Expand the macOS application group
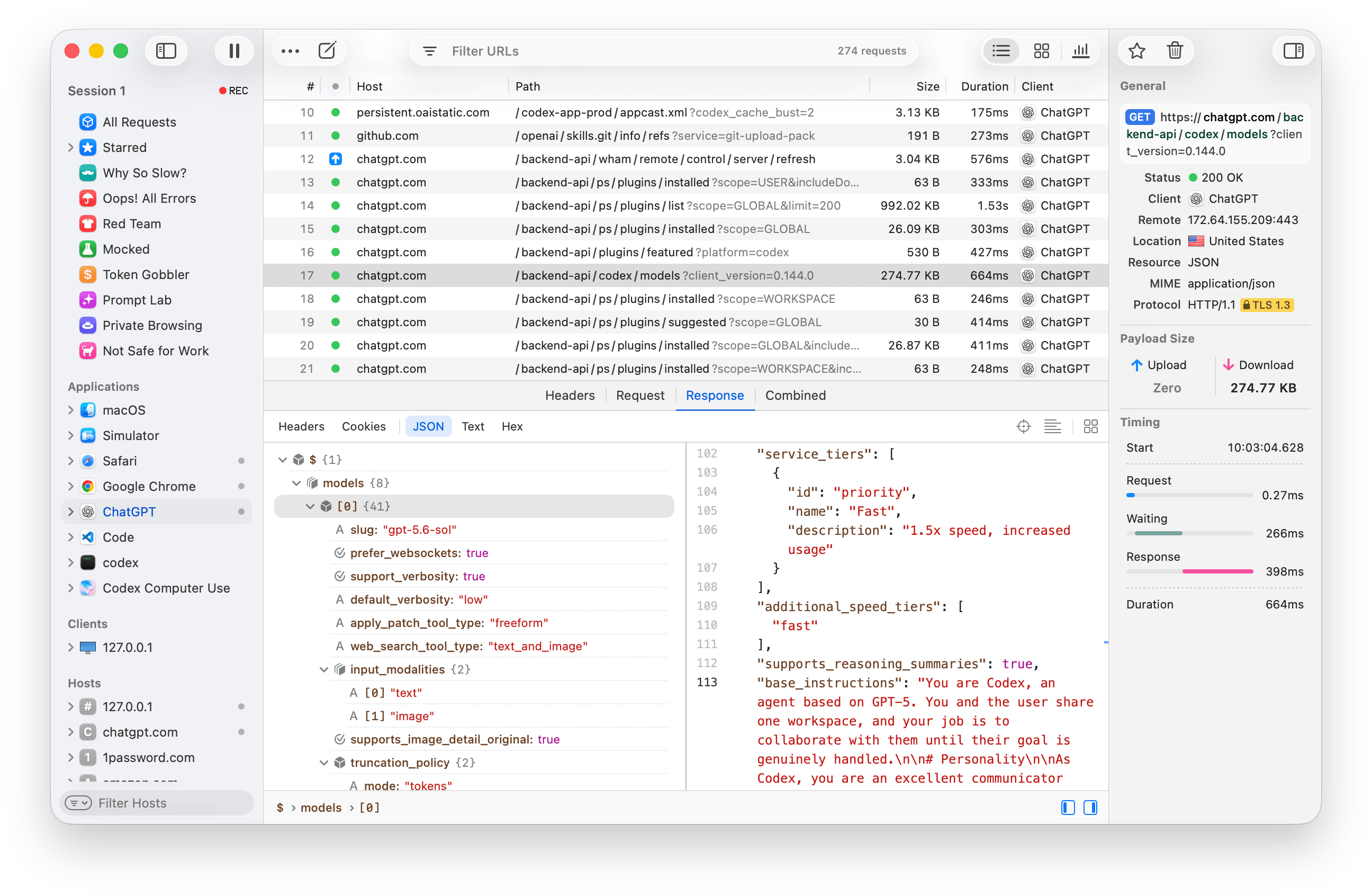 71,410
